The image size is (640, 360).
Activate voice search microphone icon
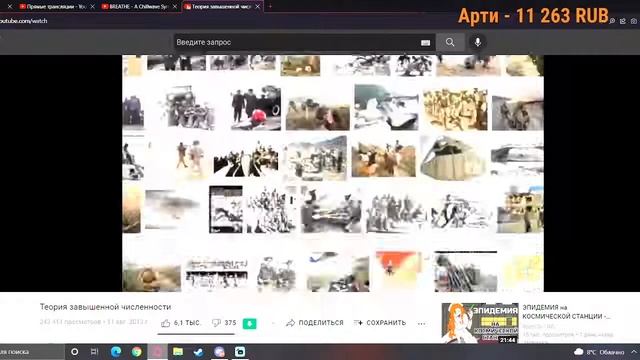pos(478,42)
